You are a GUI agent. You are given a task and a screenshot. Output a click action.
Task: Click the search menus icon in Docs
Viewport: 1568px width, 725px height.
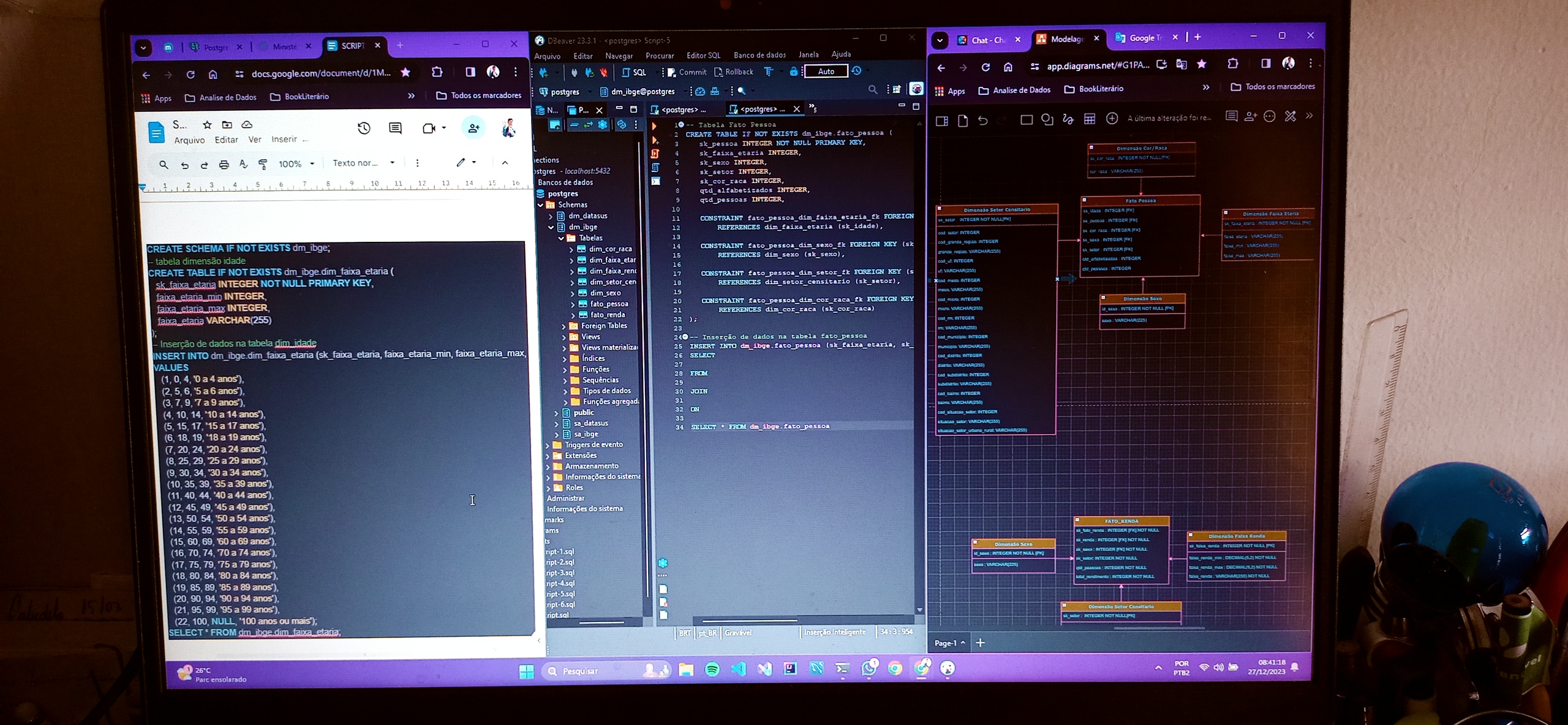coord(164,164)
